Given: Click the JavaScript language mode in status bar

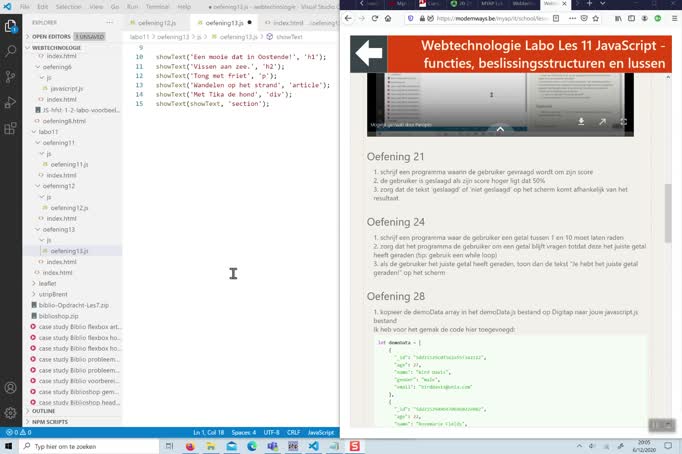Looking at the screenshot, I should point(320,432).
